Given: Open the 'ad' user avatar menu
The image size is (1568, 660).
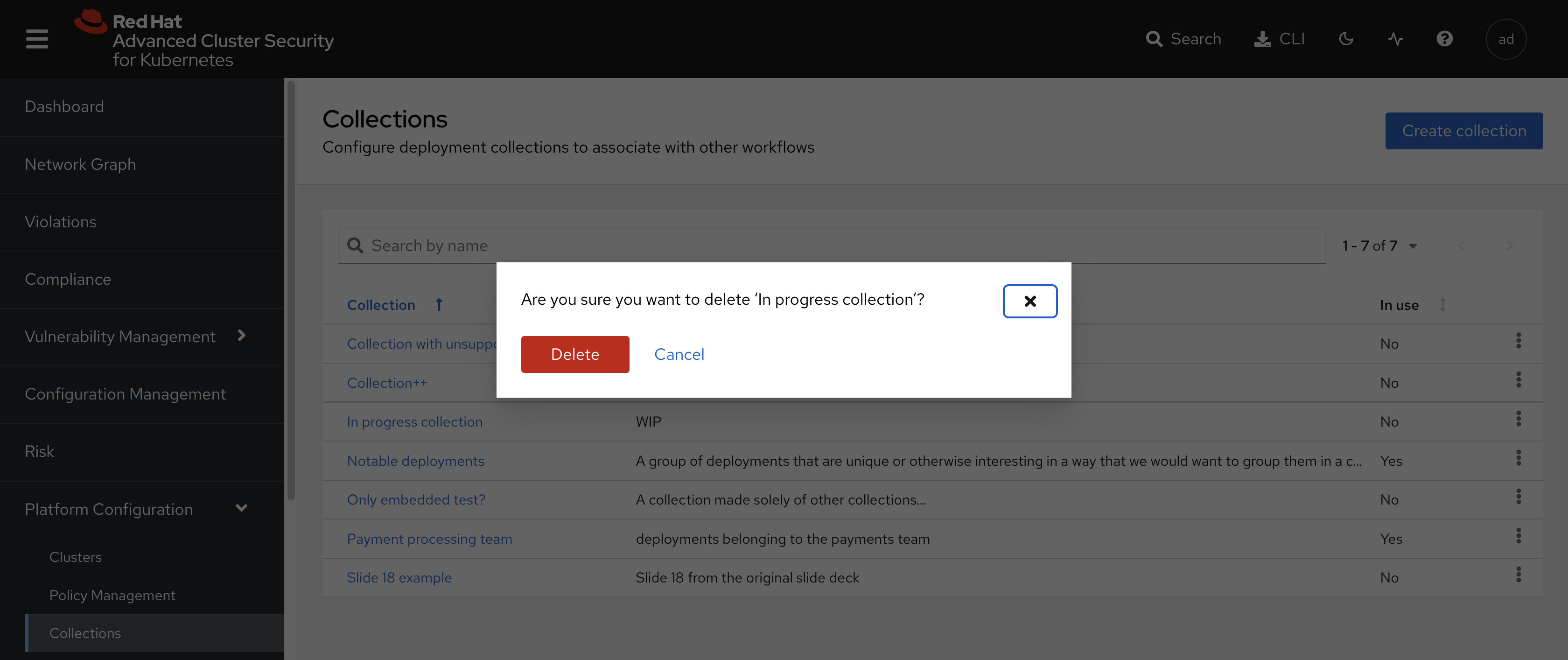Looking at the screenshot, I should [1505, 39].
